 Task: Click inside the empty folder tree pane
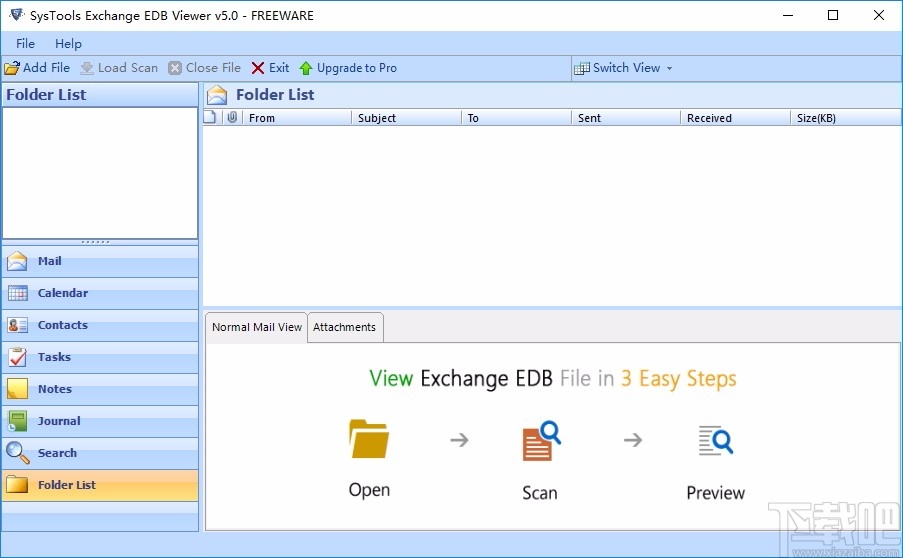(x=100, y=173)
